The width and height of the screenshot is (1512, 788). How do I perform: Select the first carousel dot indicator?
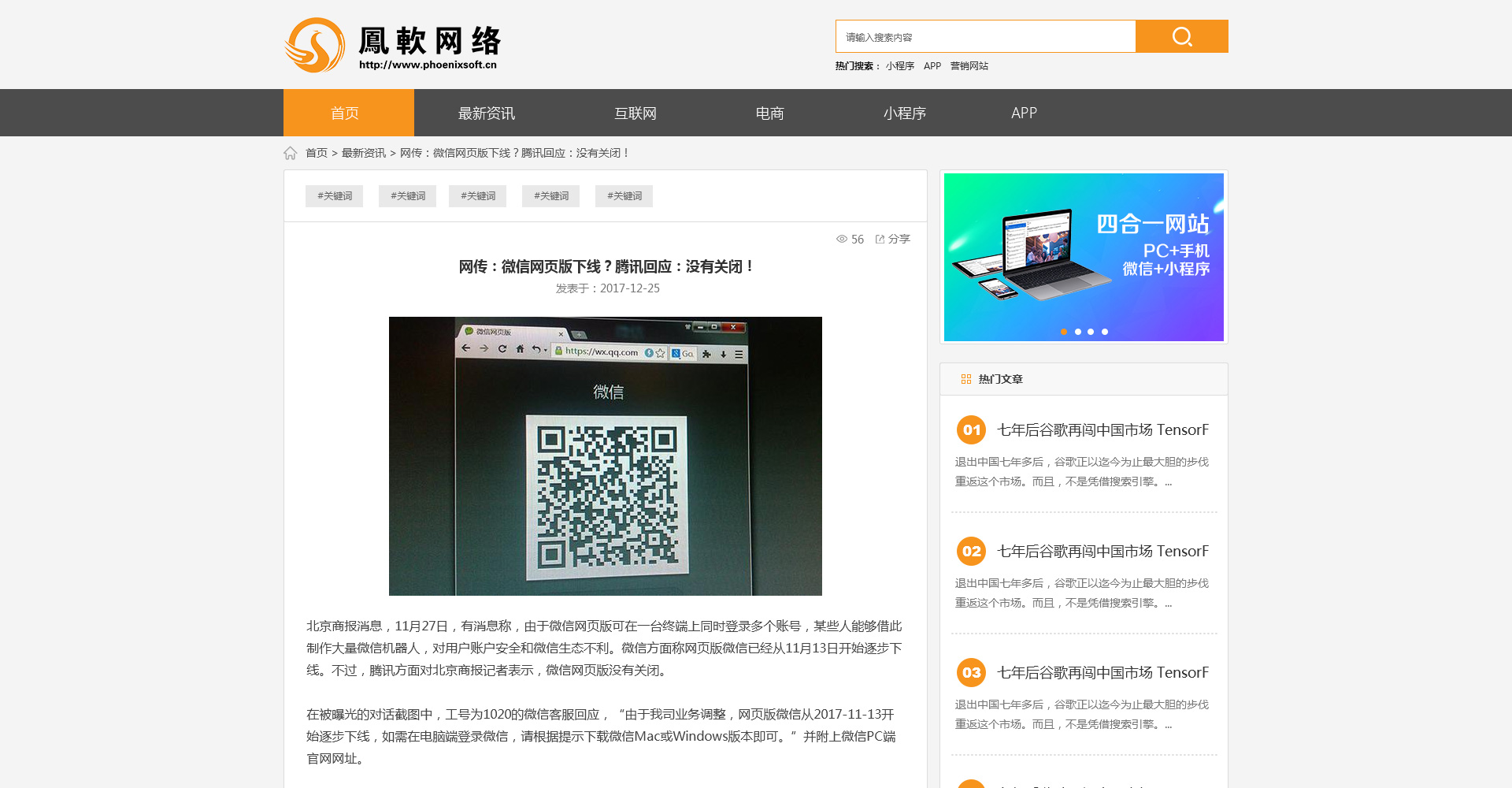click(x=1064, y=332)
